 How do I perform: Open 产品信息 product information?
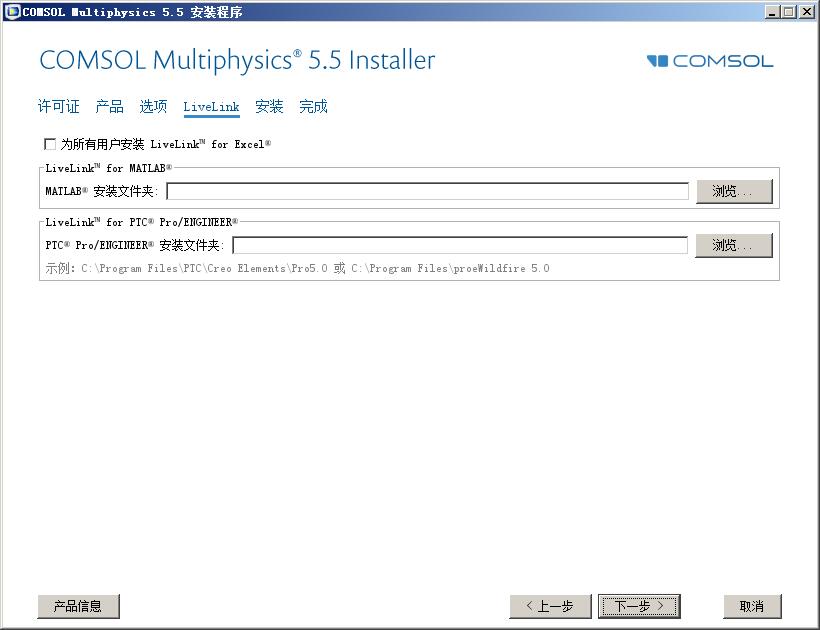[x=78, y=606]
